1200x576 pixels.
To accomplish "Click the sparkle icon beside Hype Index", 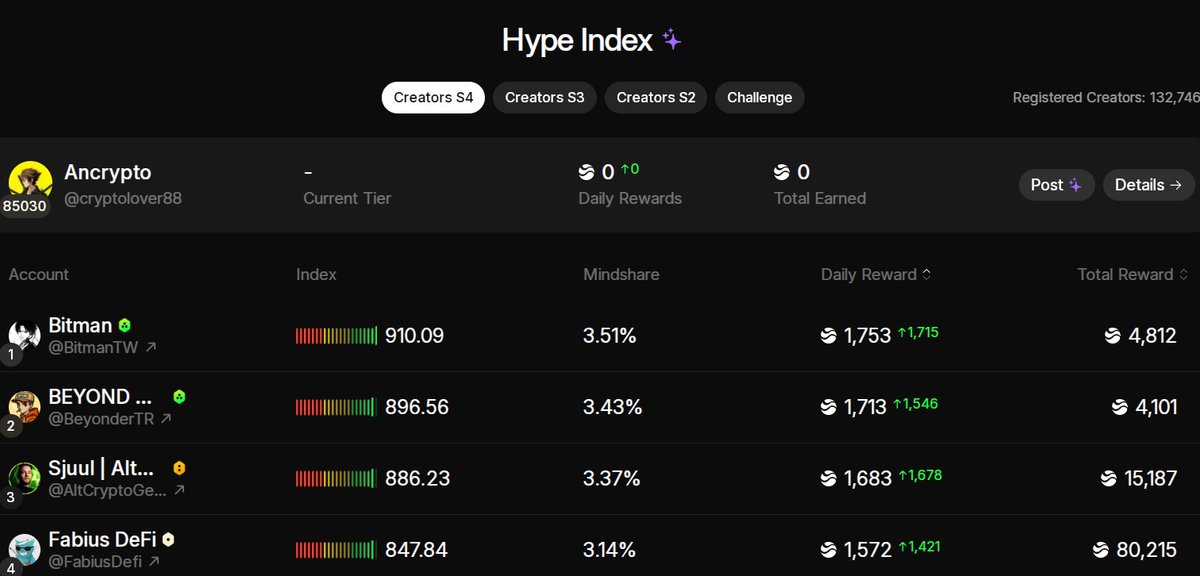I will (672, 40).
